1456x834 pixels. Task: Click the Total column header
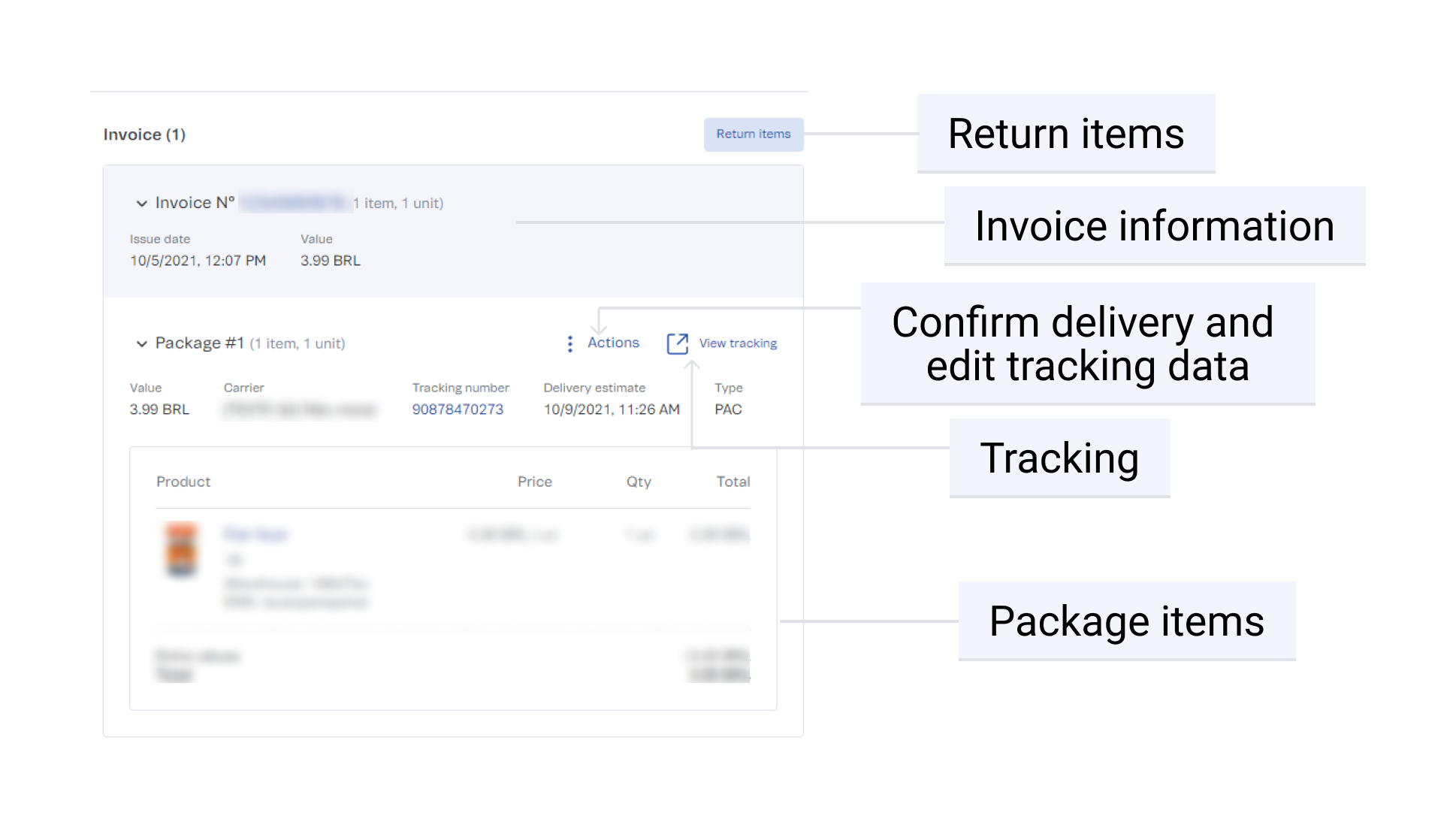(733, 482)
